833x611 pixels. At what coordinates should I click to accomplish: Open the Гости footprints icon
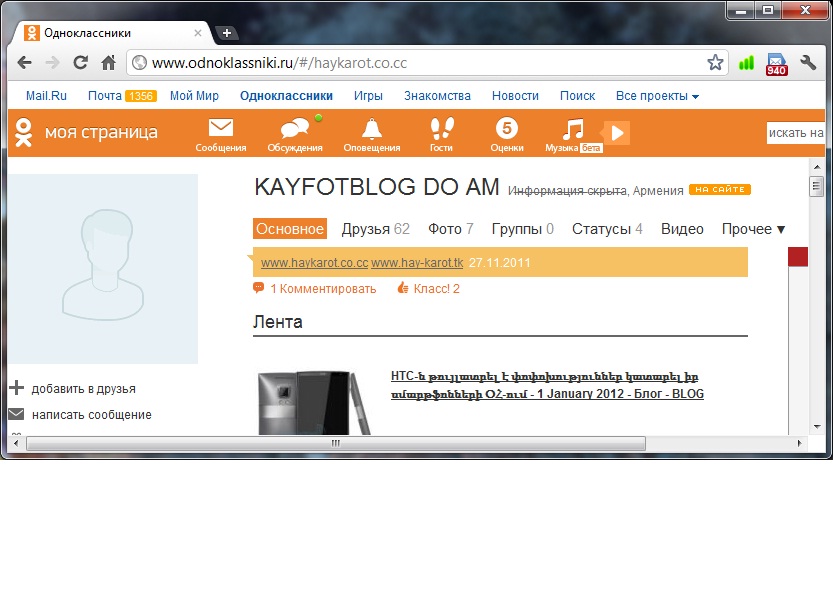441,129
